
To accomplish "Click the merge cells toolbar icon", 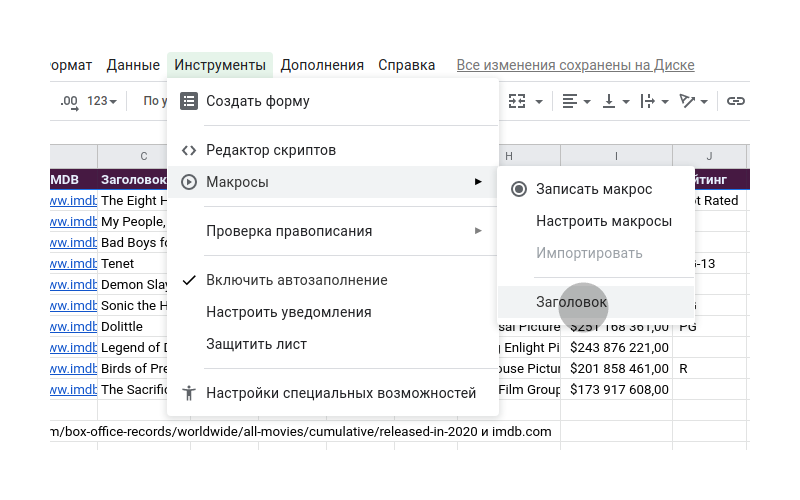I will point(517,101).
